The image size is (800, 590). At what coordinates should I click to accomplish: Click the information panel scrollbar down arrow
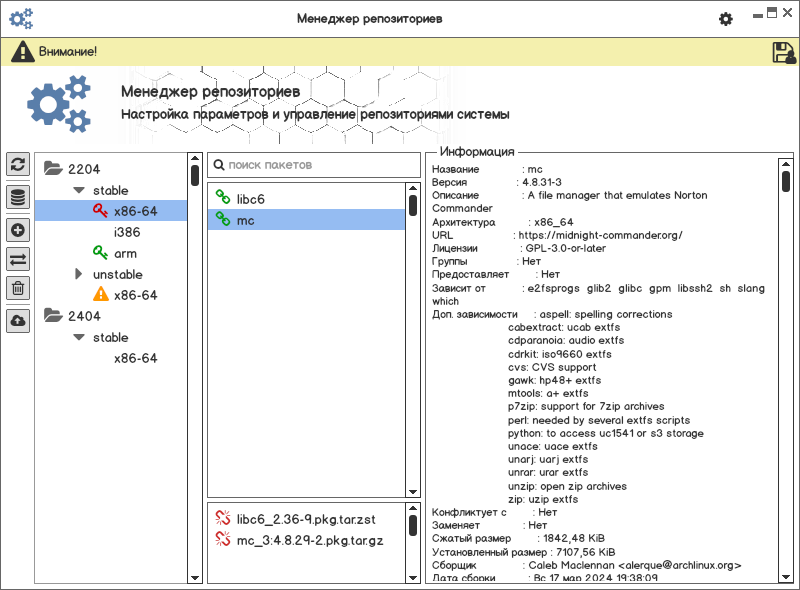(x=785, y=576)
